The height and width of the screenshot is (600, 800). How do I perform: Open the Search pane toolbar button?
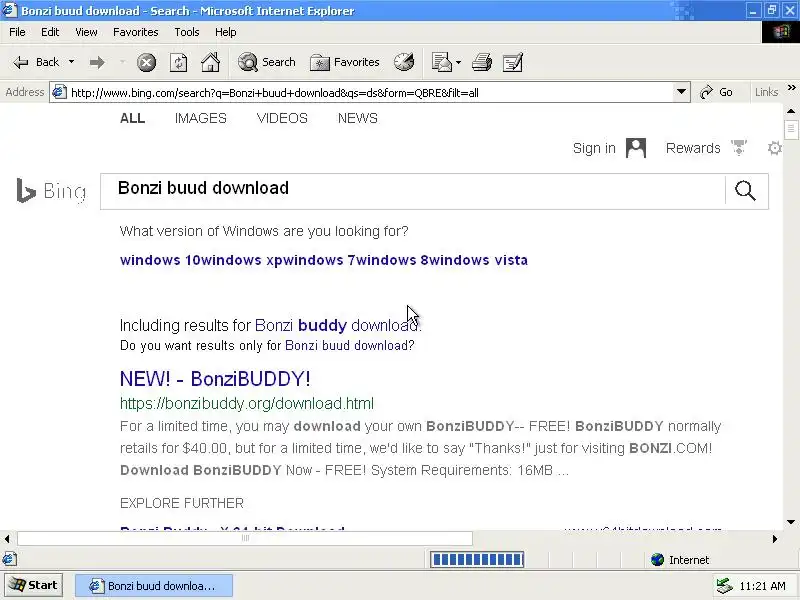tap(267, 62)
